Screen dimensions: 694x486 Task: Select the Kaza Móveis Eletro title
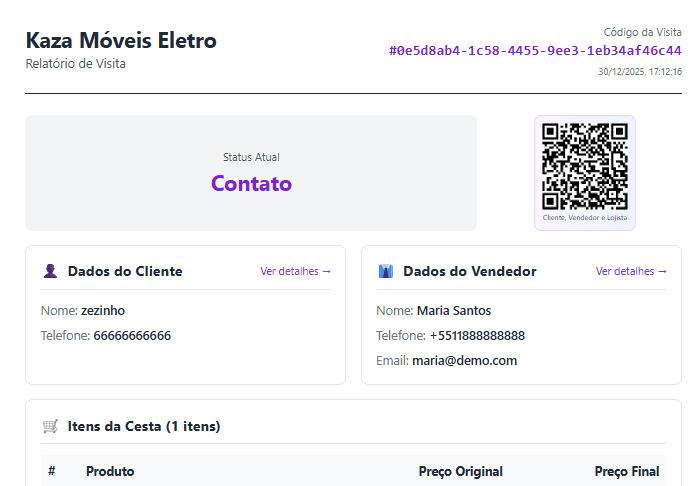pos(121,41)
